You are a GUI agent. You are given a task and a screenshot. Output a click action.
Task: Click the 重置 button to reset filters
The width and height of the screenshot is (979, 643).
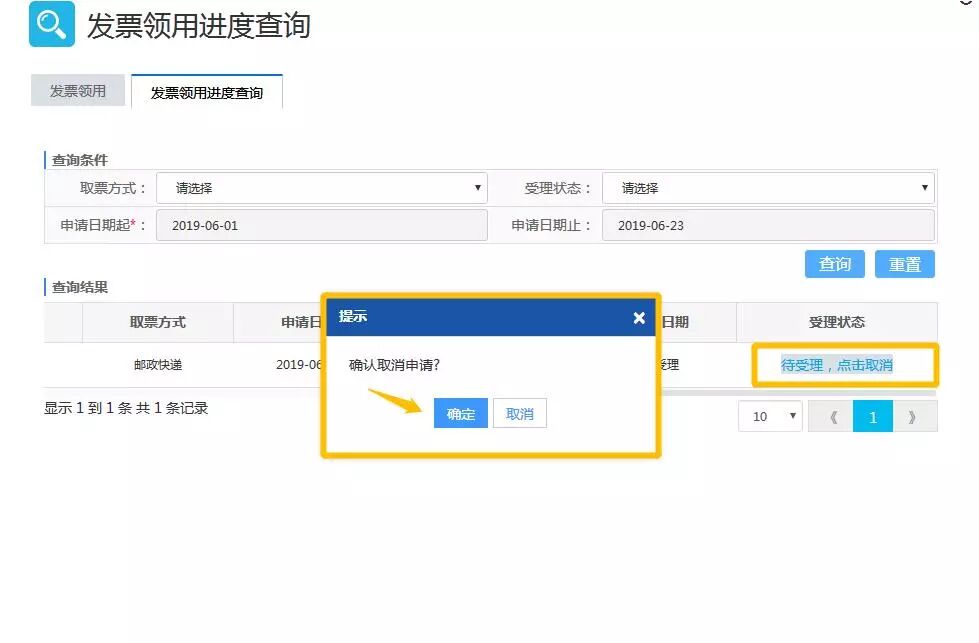tap(904, 264)
